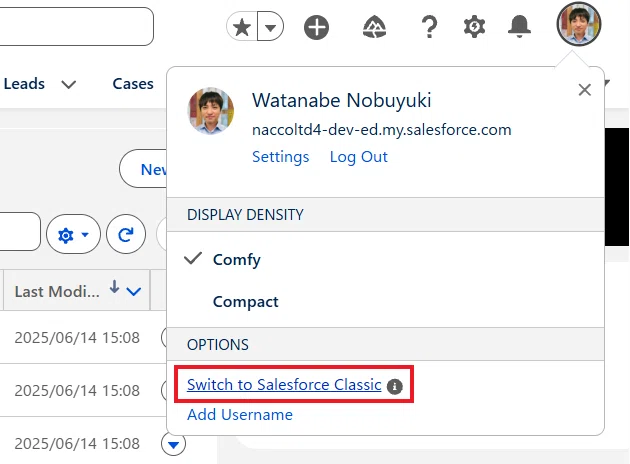Click Switch to Salesforce Classic
The image size is (630, 464).
coord(284,384)
